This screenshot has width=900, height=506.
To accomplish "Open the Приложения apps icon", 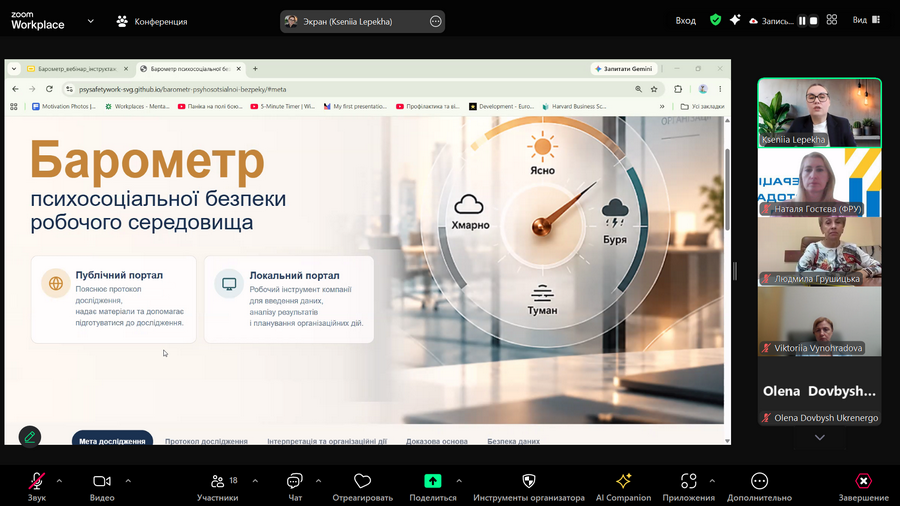I will click(x=689, y=481).
